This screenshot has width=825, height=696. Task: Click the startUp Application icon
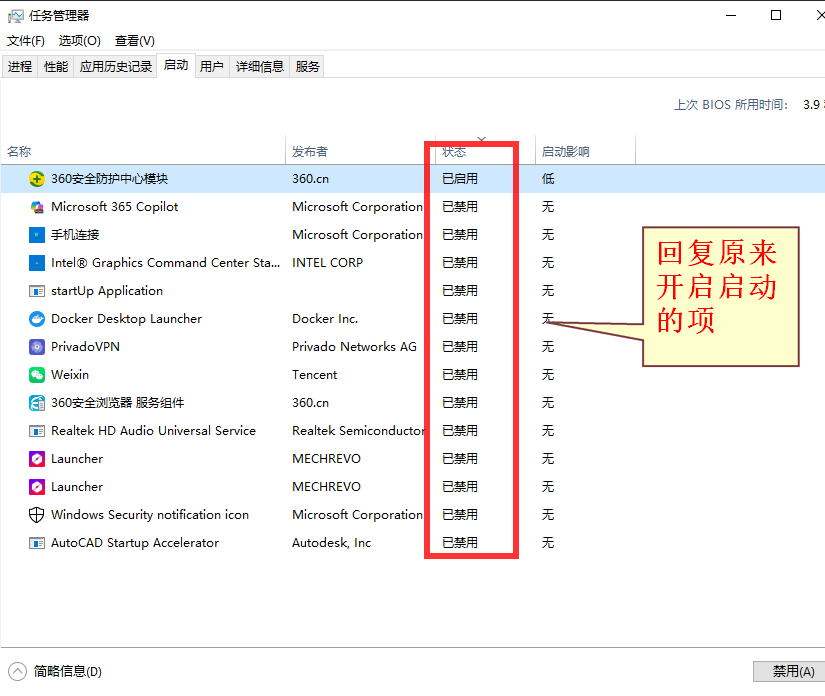click(x=36, y=291)
